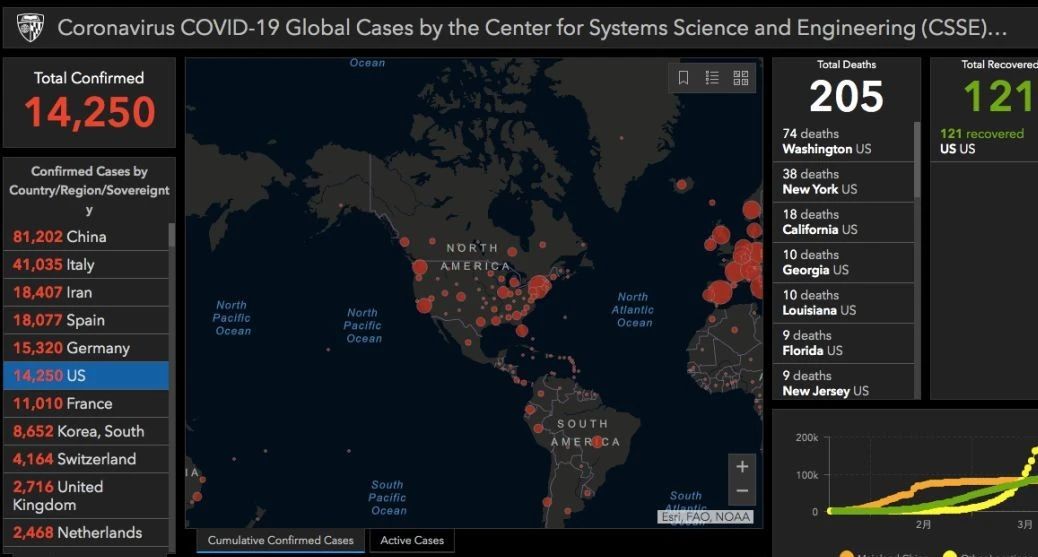Viewport: 1038px width, 557px height.
Task: Select China in the confirmed cases list
Action: pos(85,237)
